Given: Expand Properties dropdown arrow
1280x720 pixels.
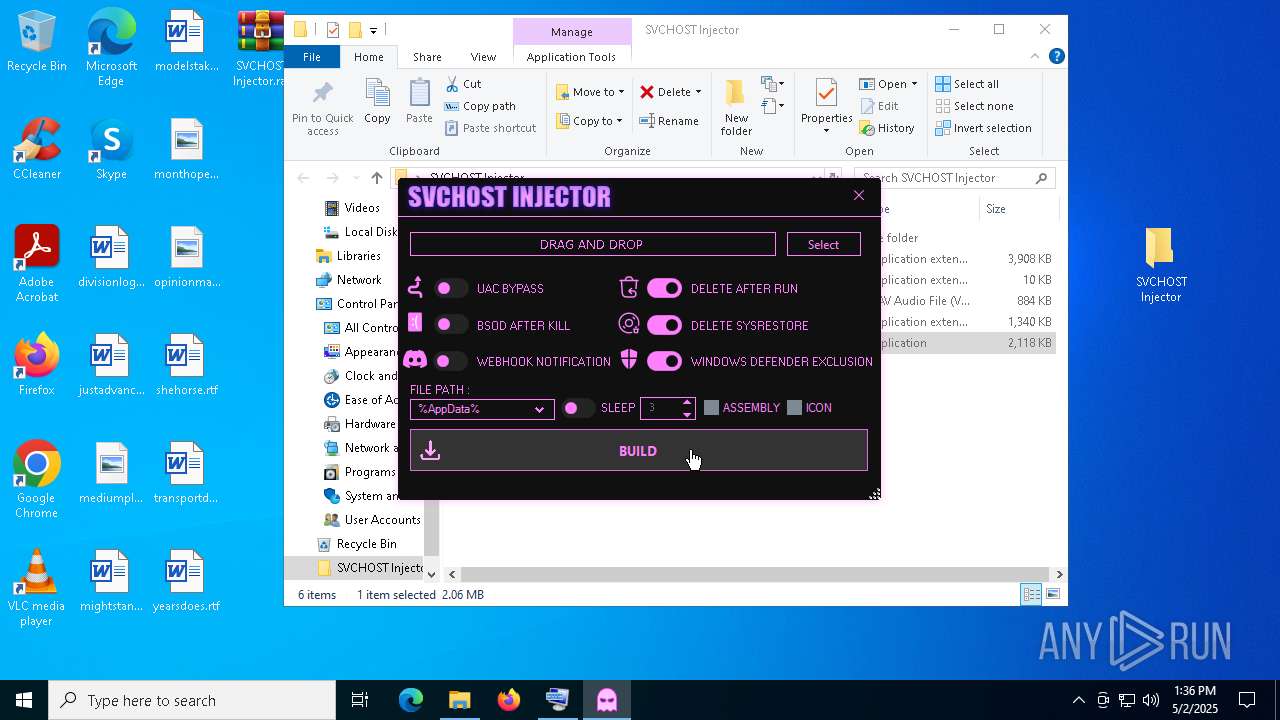Looking at the screenshot, I should click(826, 131).
